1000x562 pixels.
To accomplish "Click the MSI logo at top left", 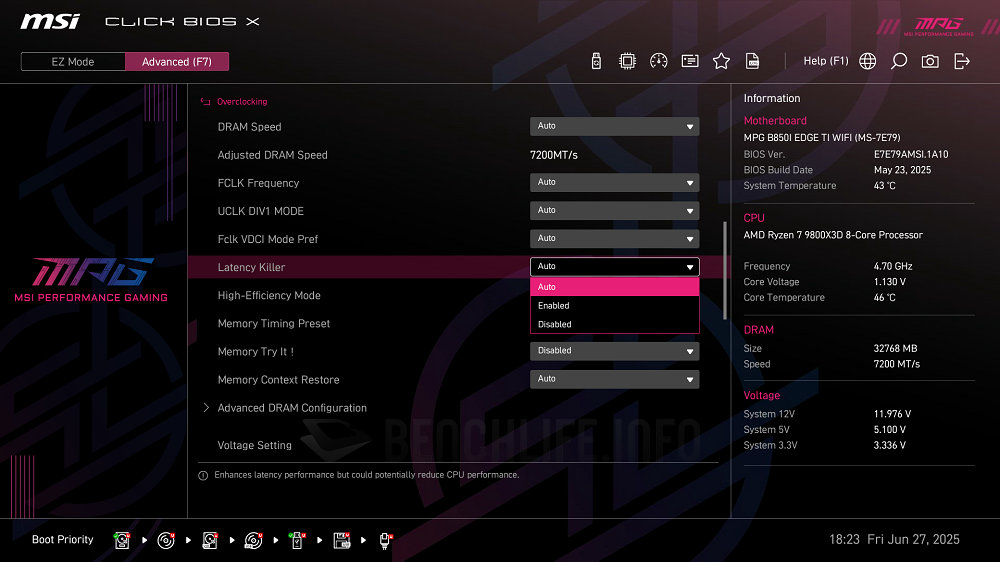I will 50,22.
